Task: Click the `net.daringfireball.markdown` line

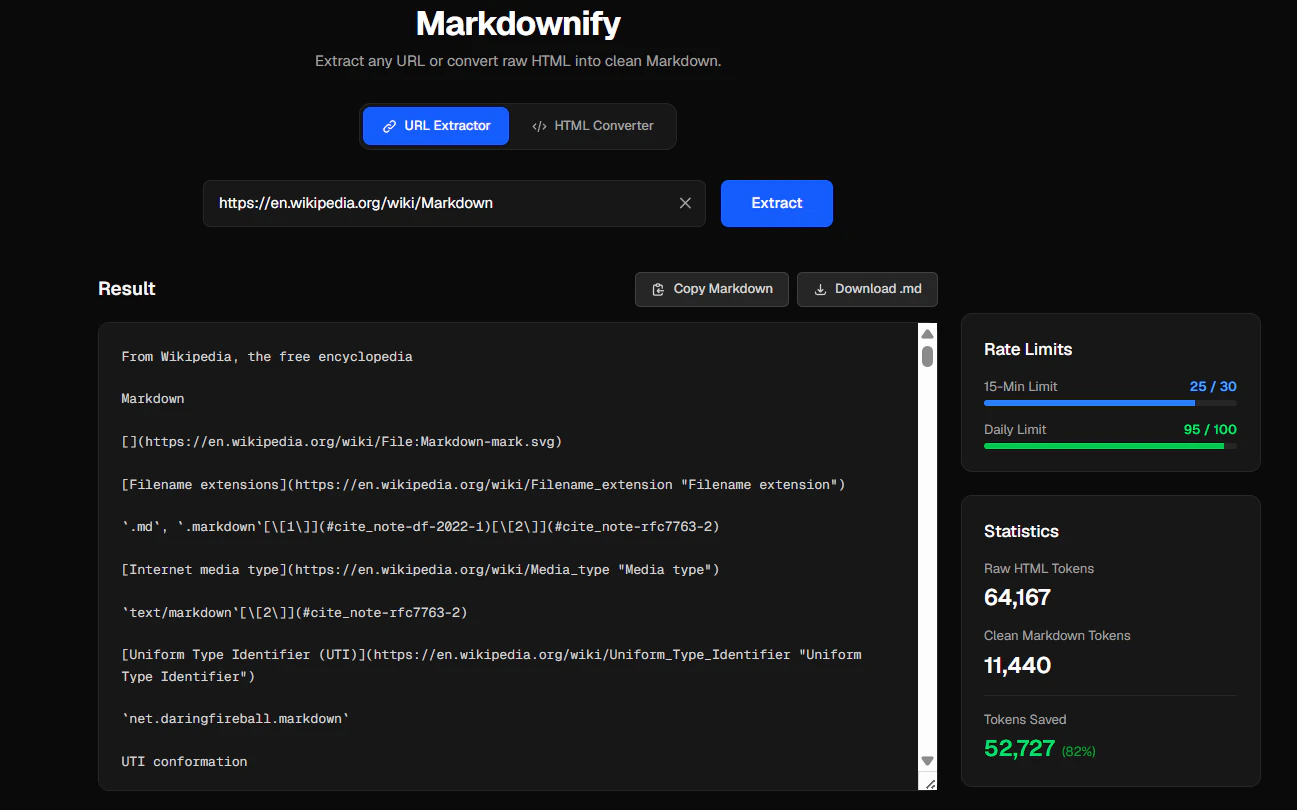Action: click(235, 719)
